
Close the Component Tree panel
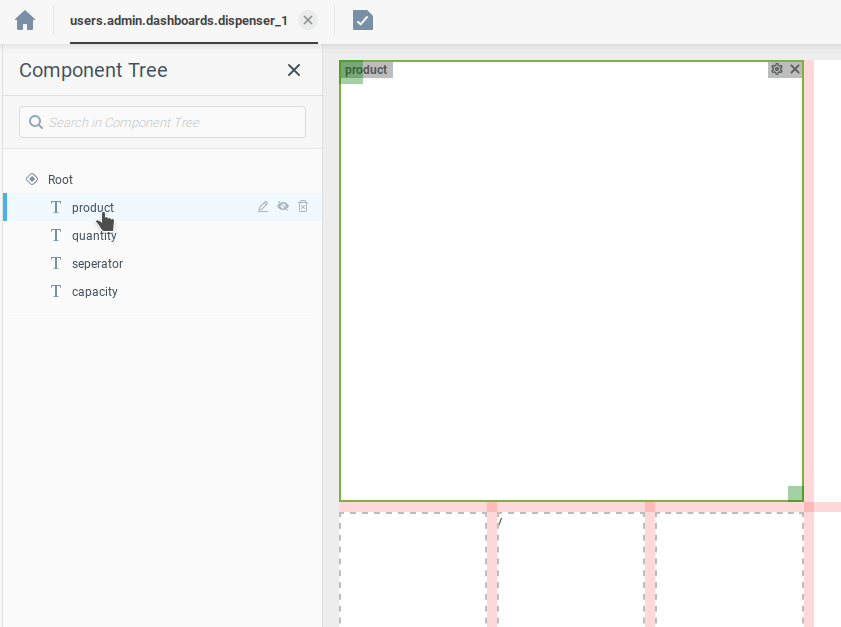click(294, 70)
